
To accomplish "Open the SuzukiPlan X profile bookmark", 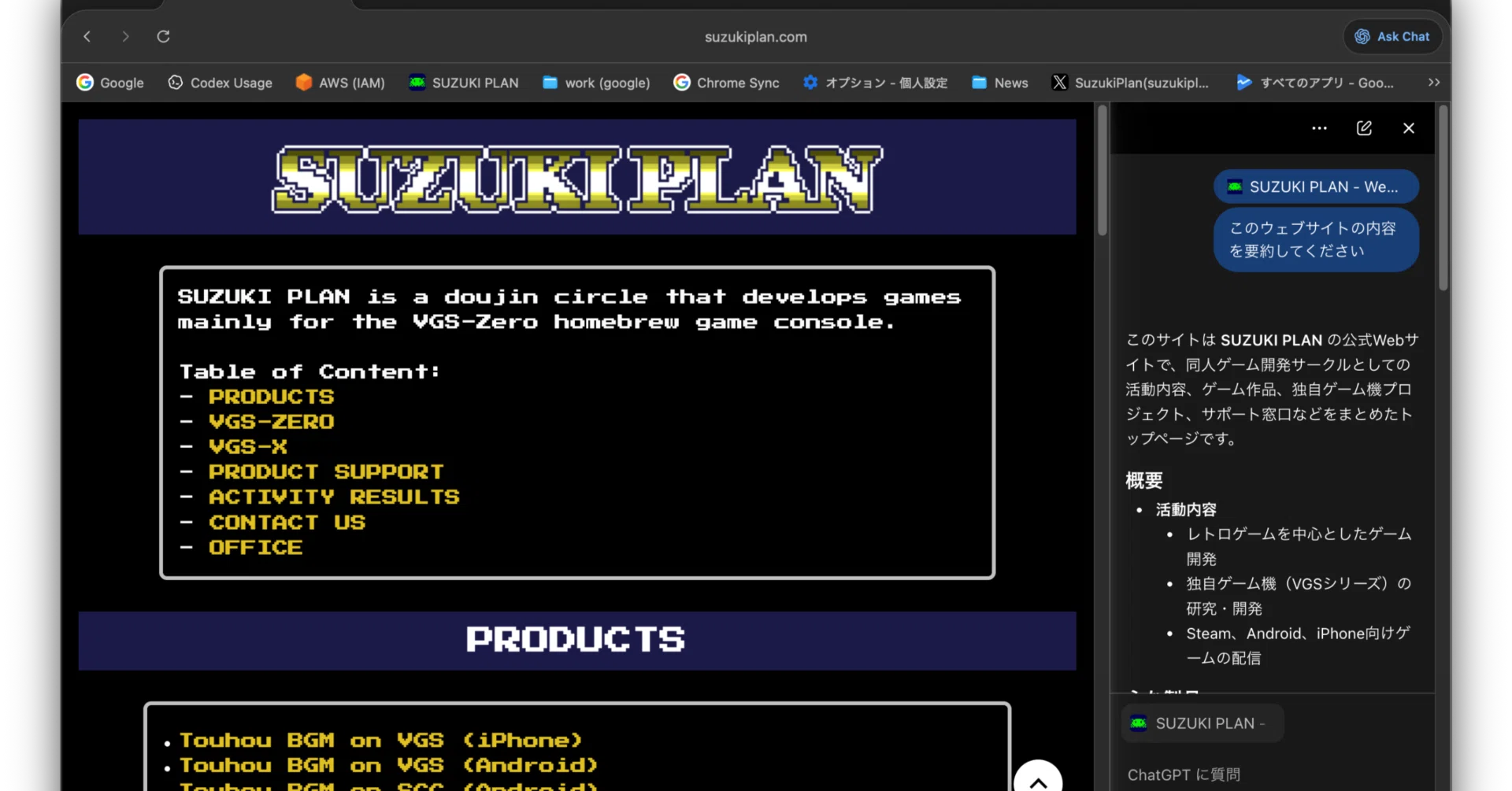I will coord(1130,83).
